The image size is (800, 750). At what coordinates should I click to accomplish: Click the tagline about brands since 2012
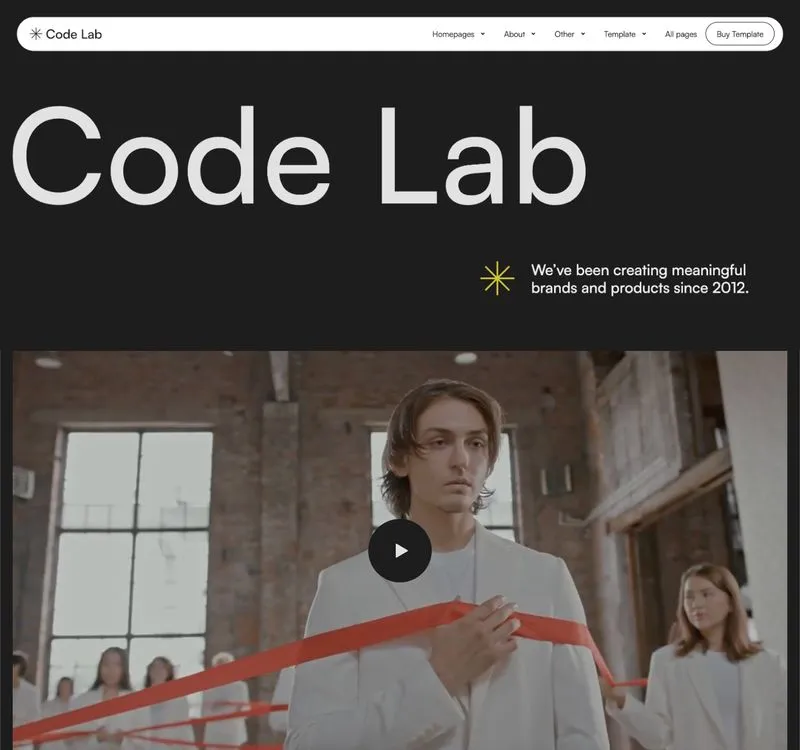640,279
